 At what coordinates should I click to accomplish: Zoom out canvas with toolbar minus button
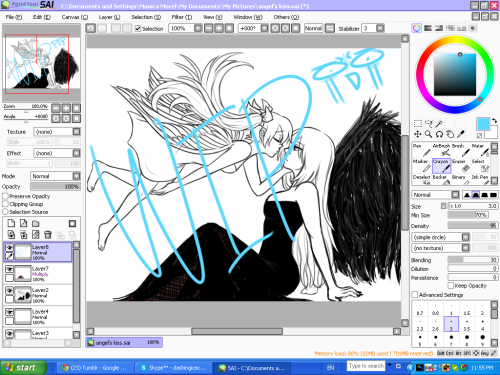(x=208, y=28)
